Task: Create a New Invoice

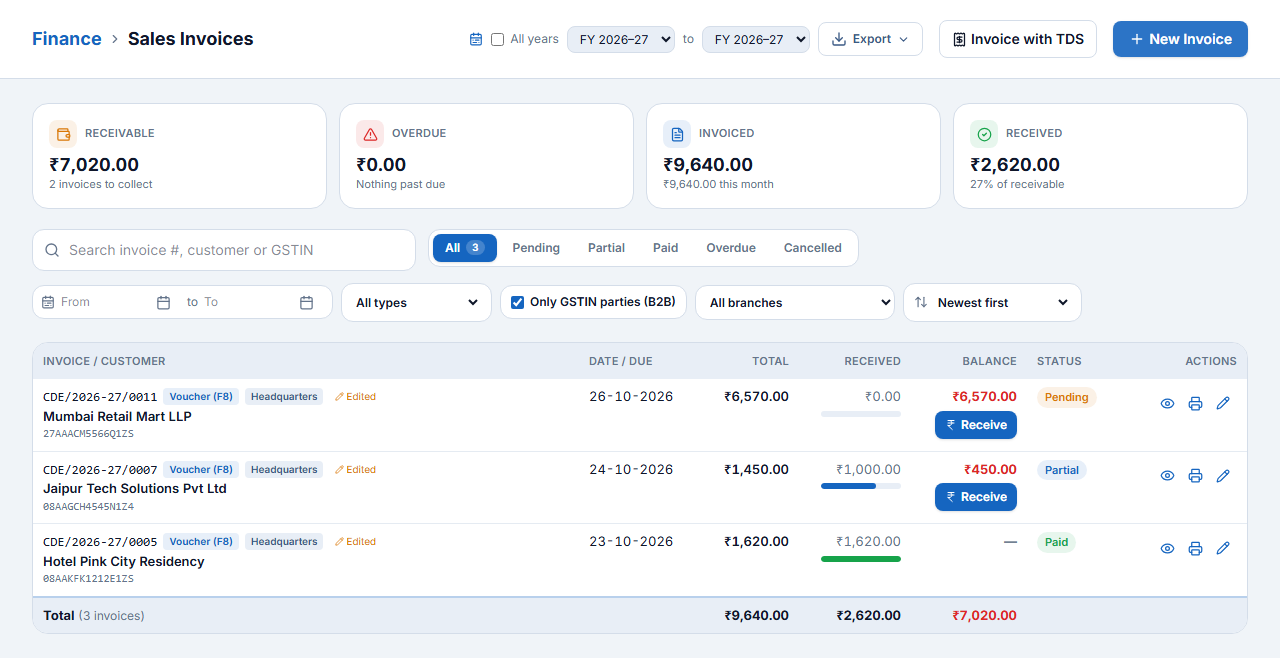Action: (x=1180, y=39)
